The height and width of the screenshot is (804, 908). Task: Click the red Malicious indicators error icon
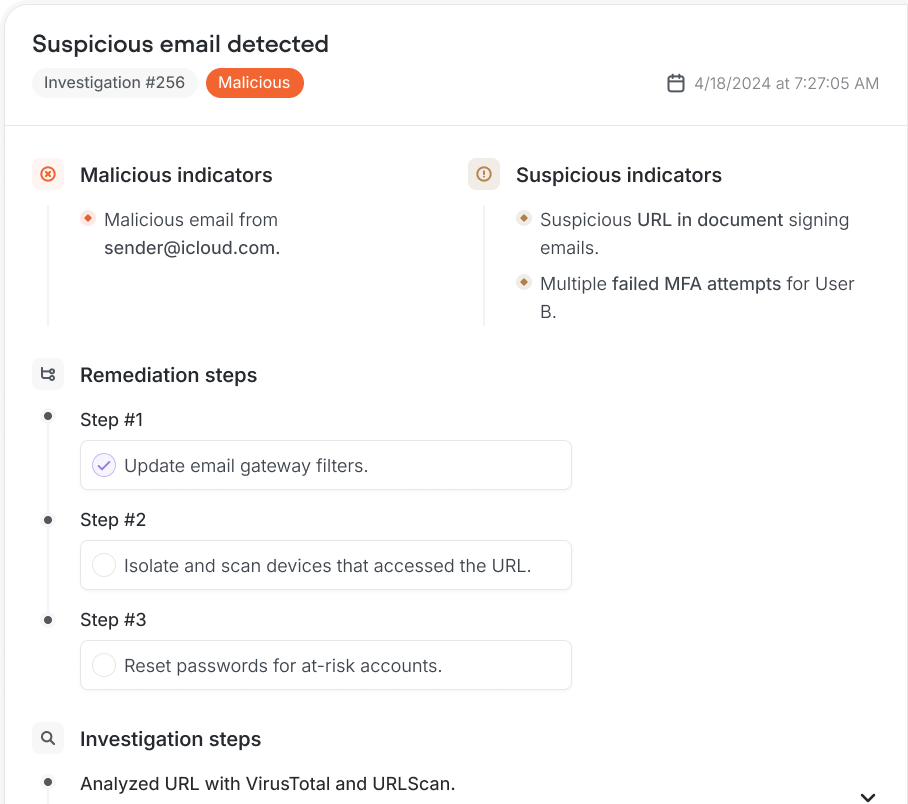point(48,174)
